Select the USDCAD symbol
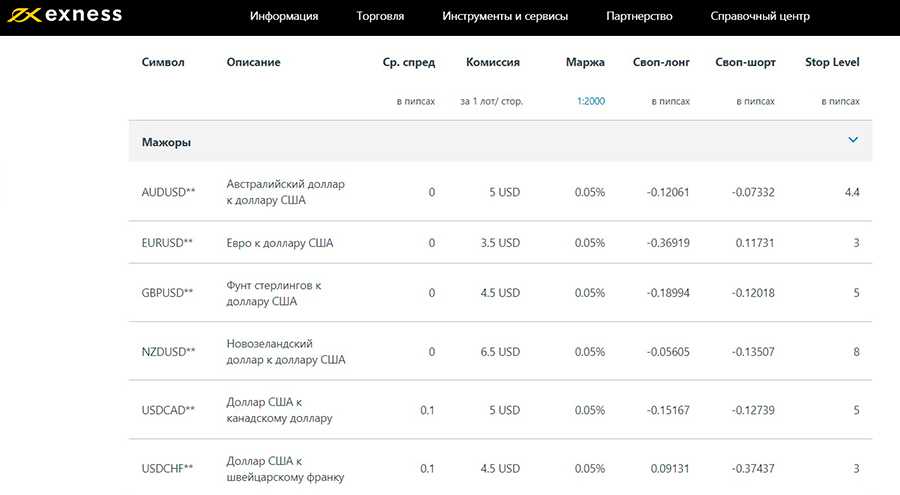This screenshot has height=495, width=900. [168, 410]
